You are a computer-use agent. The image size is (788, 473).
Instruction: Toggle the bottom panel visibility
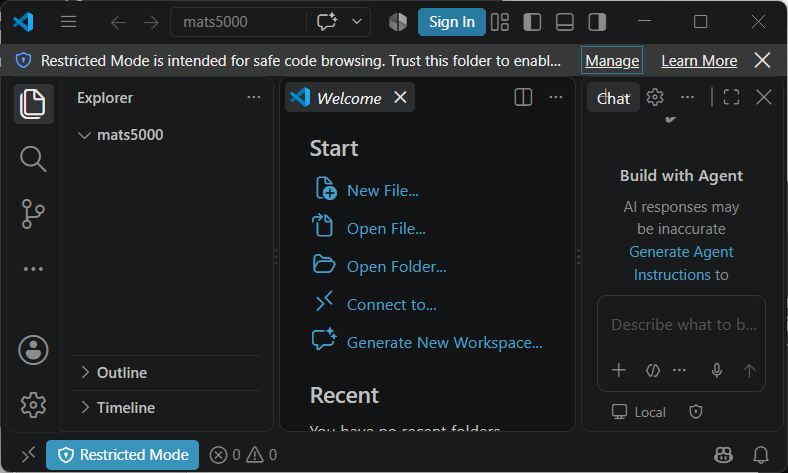coord(565,22)
